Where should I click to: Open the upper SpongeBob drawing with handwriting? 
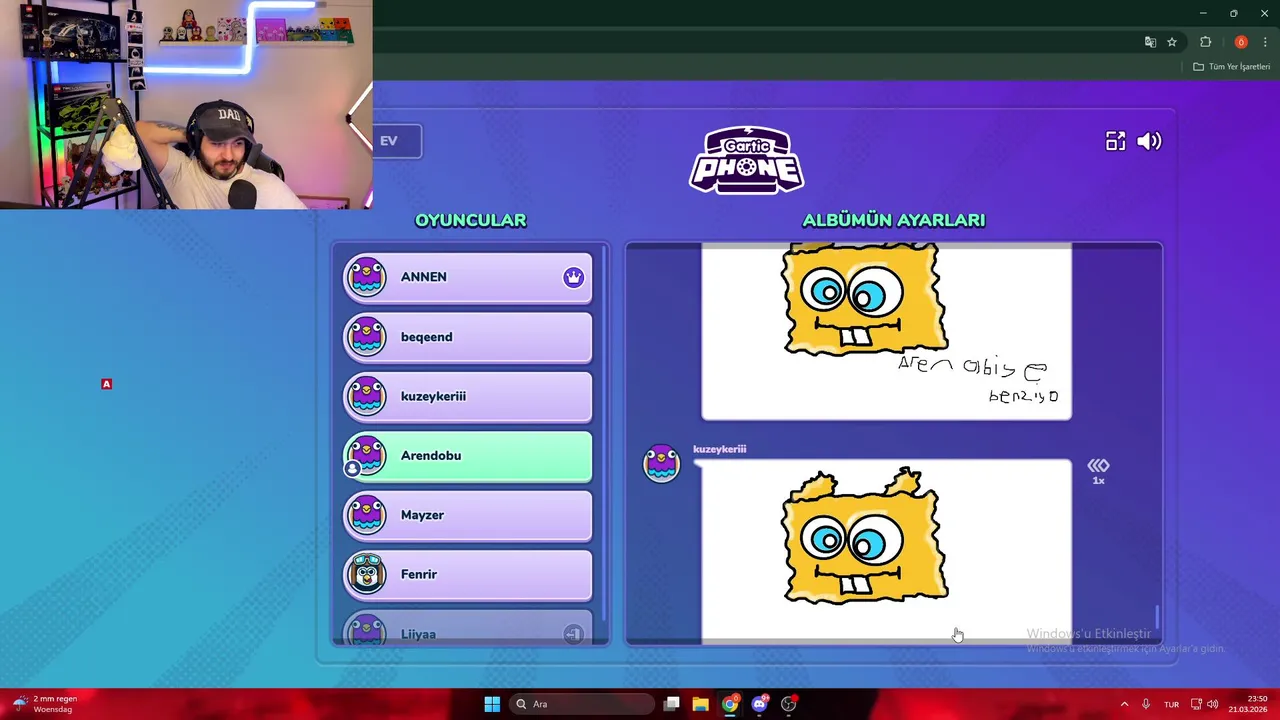[886, 331]
